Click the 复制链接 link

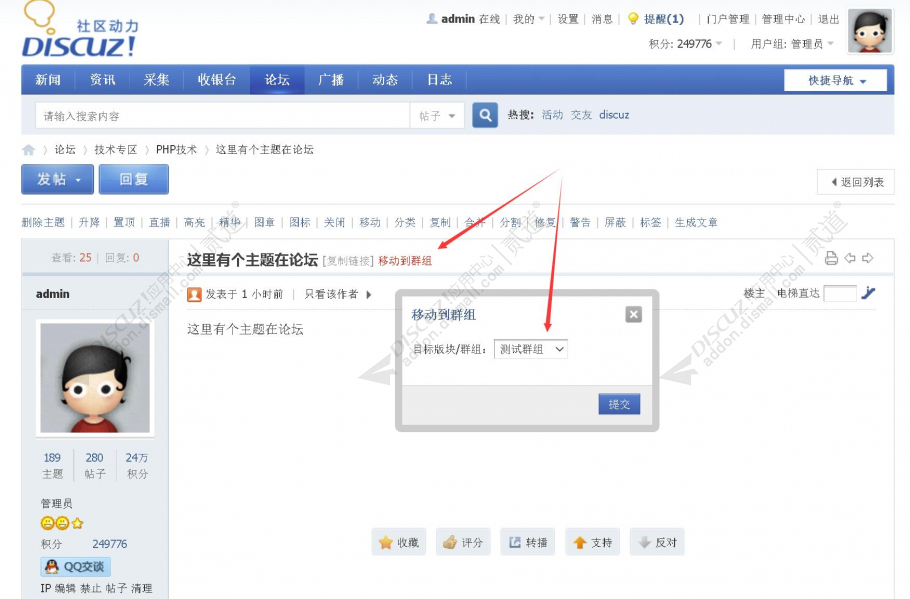coord(348,261)
